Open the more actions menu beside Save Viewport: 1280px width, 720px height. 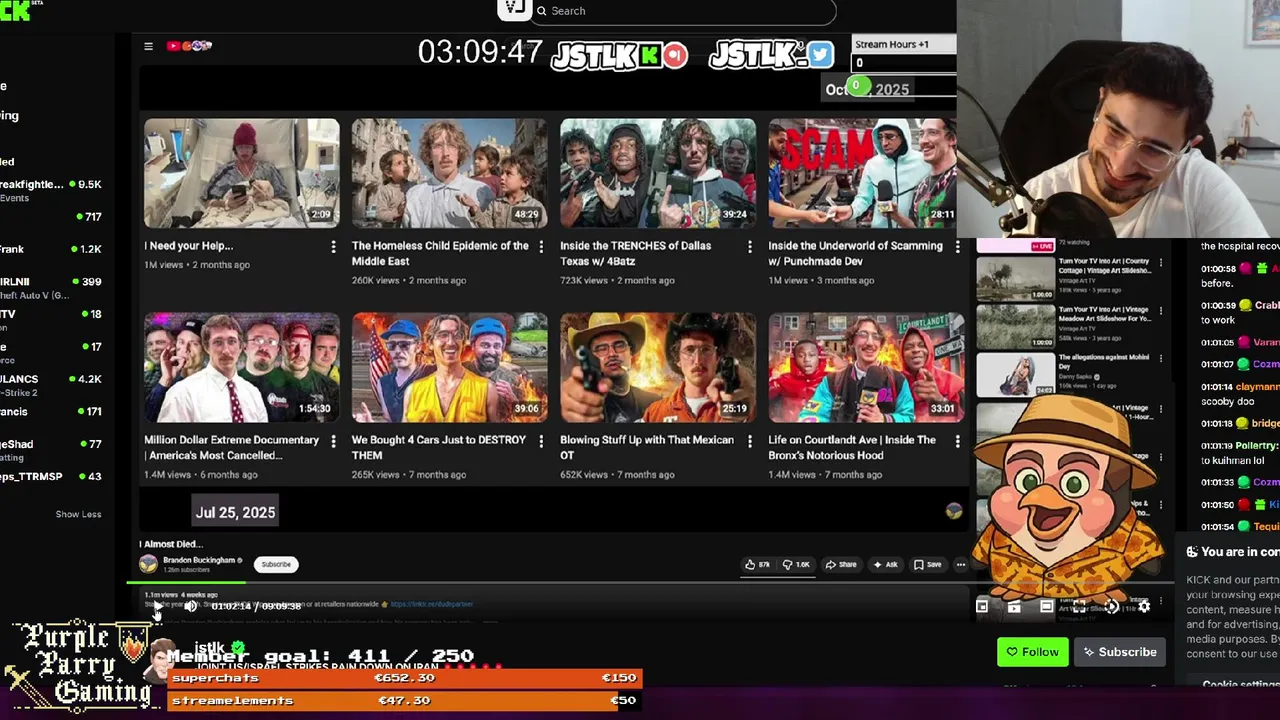[961, 564]
